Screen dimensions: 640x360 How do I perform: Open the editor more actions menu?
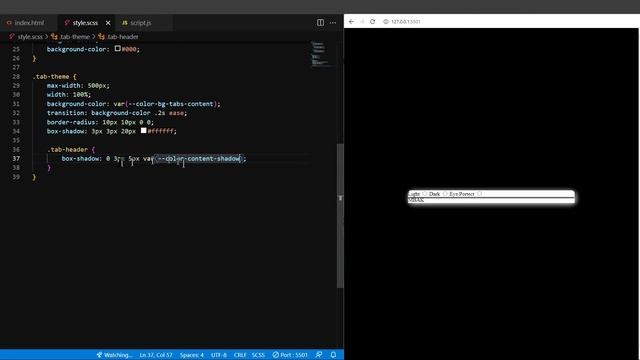333,23
